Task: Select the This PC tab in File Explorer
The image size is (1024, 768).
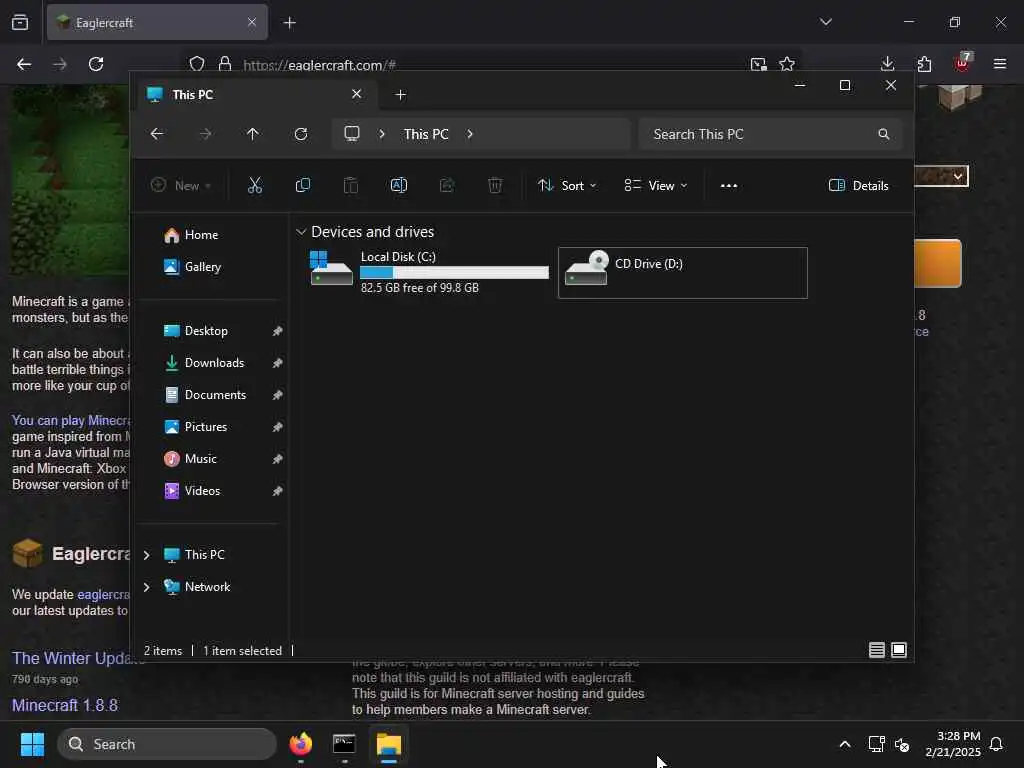Action: [x=253, y=95]
